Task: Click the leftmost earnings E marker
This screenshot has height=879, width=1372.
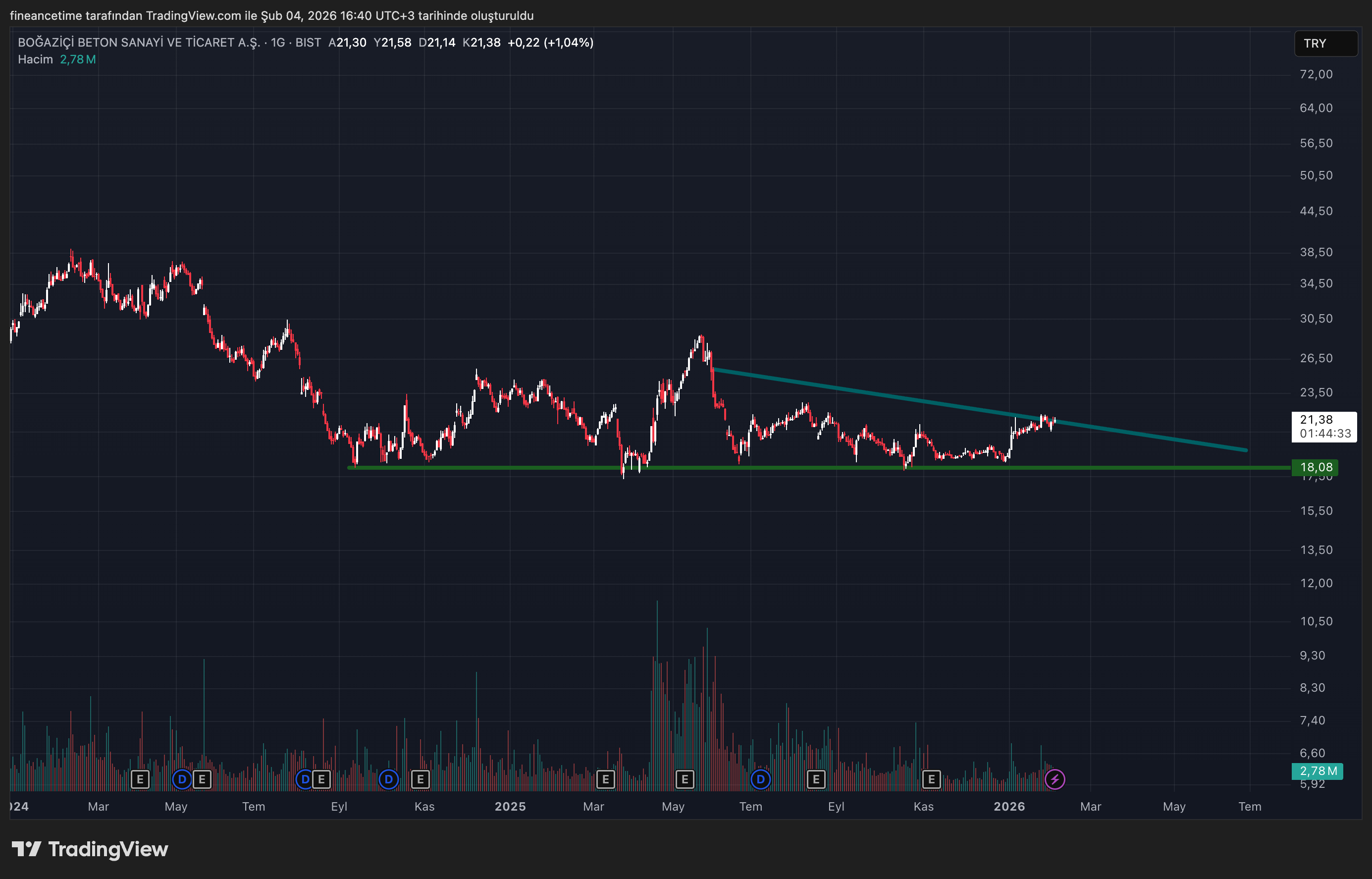Action: pyautogui.click(x=140, y=779)
